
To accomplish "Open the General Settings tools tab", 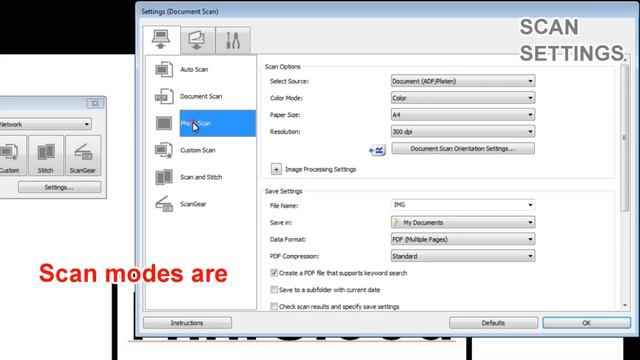I will pyautogui.click(x=233, y=40).
